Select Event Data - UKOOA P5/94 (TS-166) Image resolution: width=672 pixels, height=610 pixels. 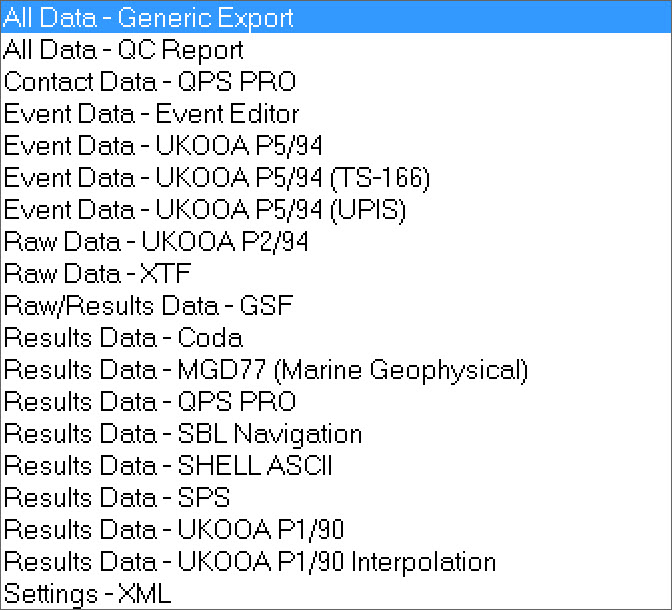216,178
